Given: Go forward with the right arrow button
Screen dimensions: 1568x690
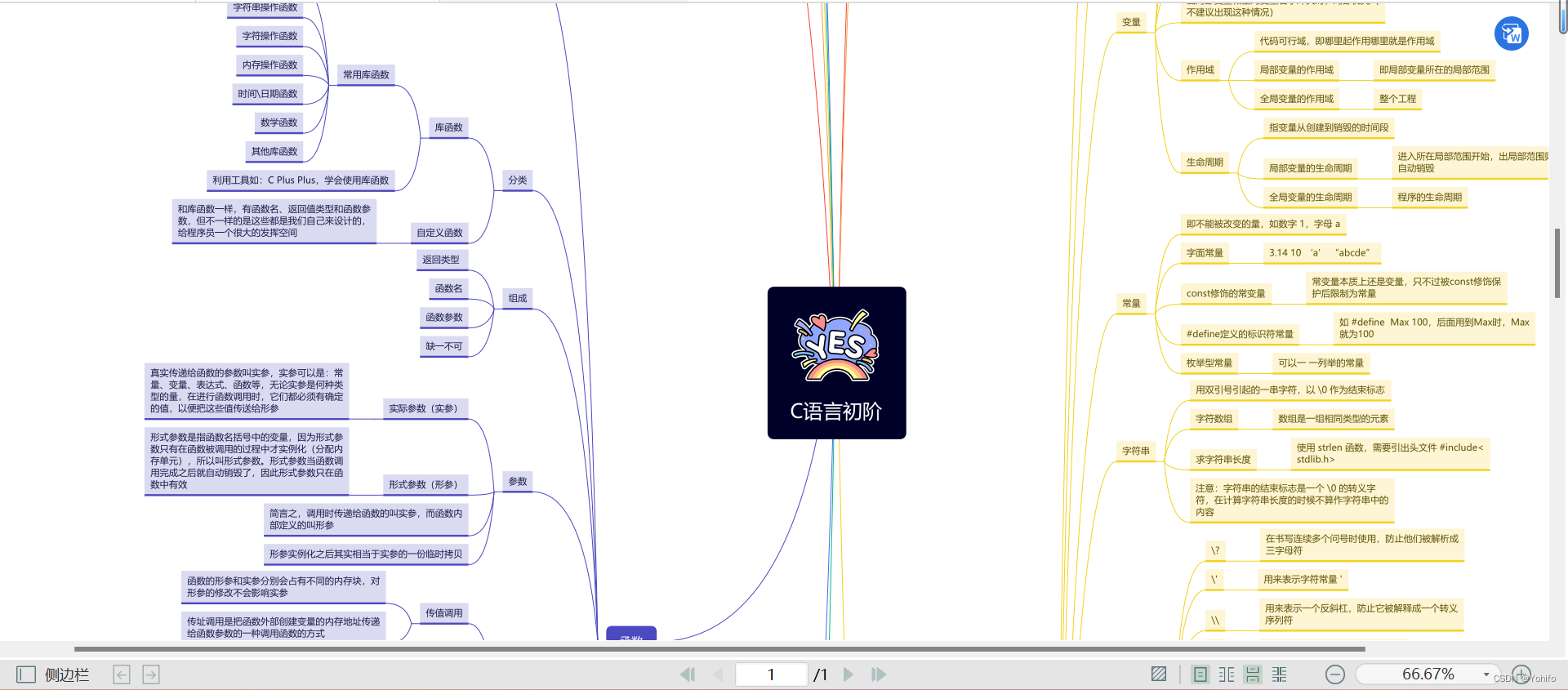Looking at the screenshot, I should coord(151,674).
